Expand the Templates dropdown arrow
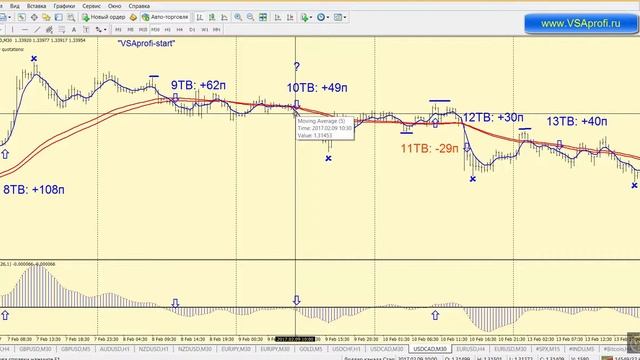 pyautogui.click(x=344, y=18)
